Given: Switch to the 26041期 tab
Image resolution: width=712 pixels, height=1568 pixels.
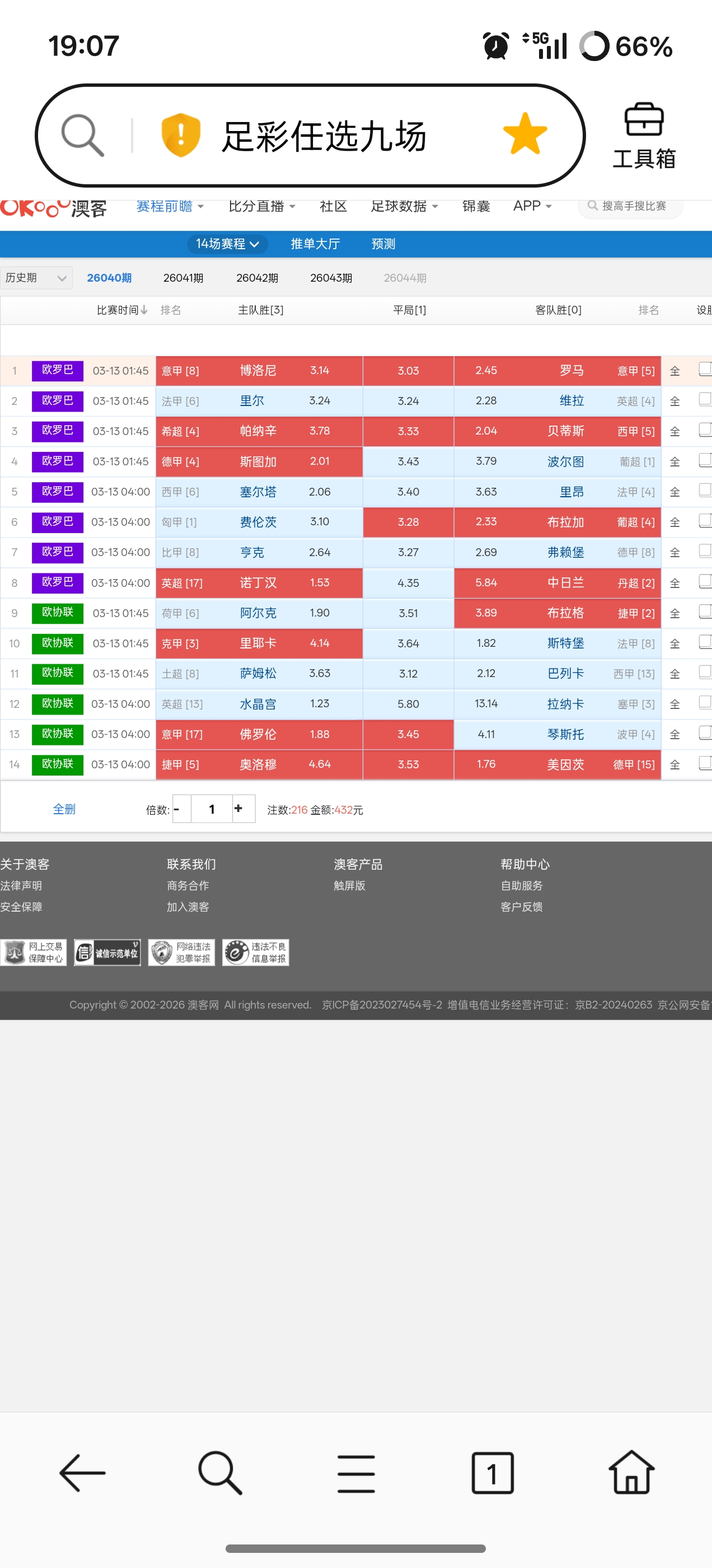Looking at the screenshot, I should tap(183, 278).
